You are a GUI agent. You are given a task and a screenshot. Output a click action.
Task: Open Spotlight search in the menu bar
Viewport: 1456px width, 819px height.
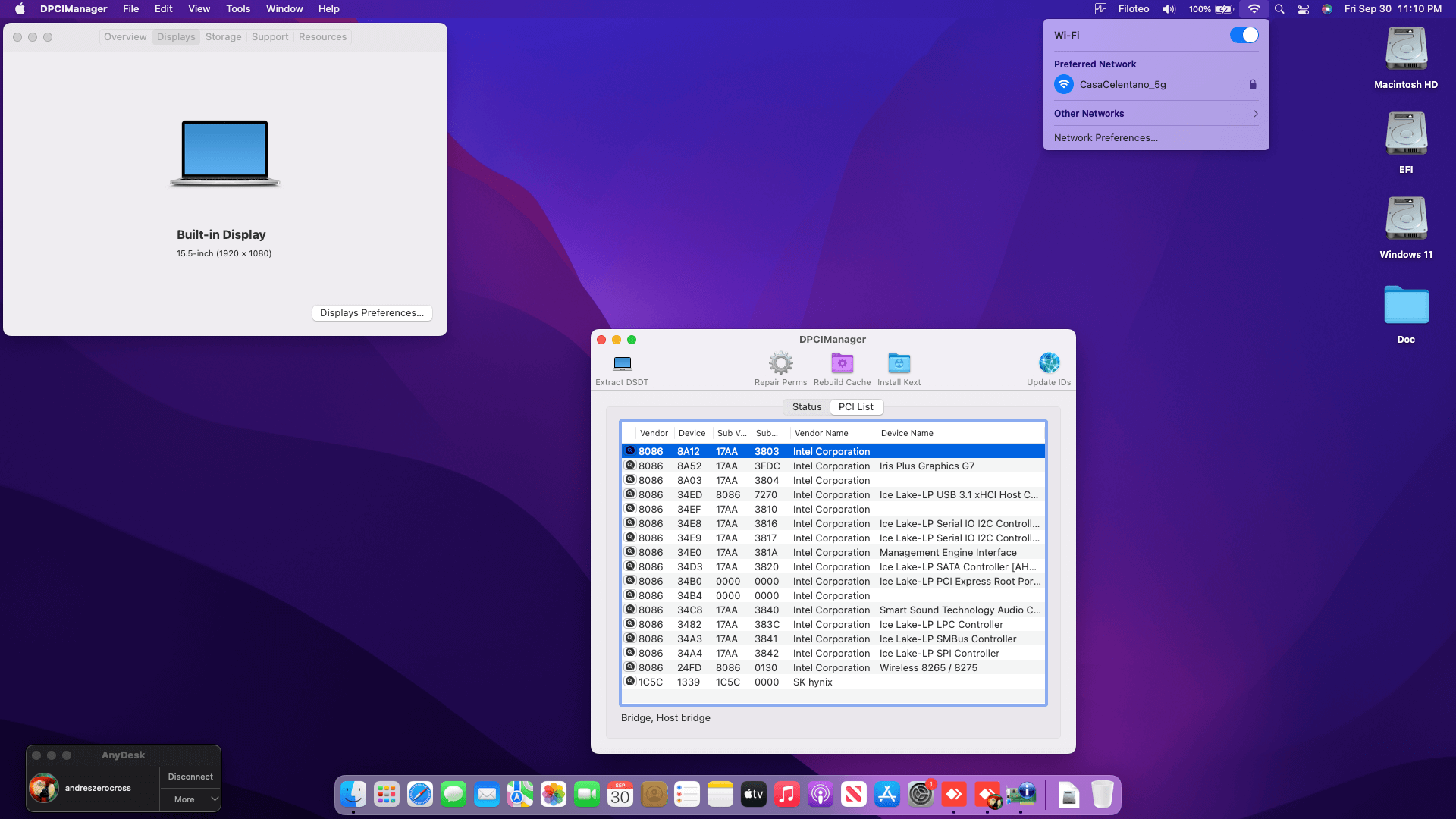tap(1279, 9)
